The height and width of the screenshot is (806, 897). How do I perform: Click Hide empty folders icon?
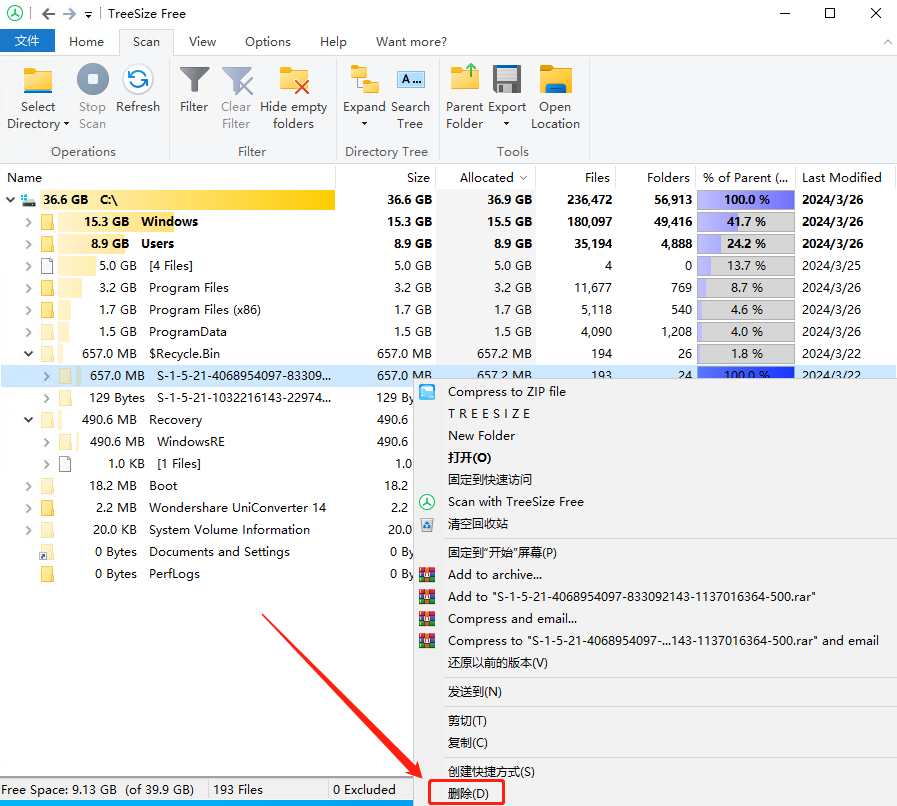click(x=293, y=80)
